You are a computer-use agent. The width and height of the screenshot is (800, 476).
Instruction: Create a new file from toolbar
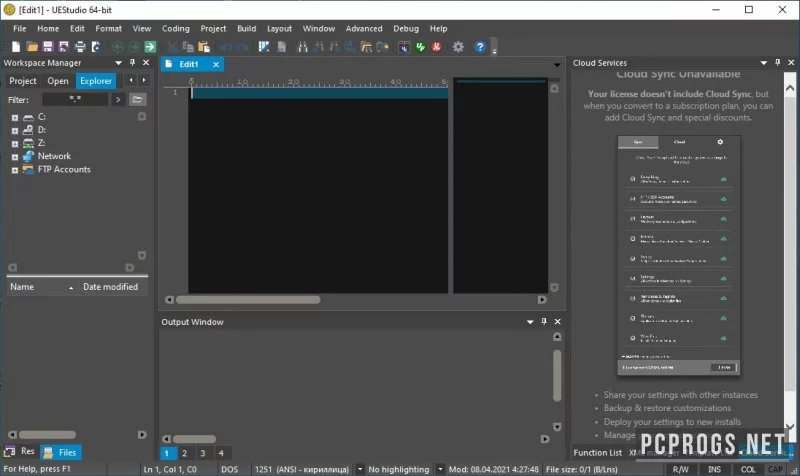[x=16, y=47]
